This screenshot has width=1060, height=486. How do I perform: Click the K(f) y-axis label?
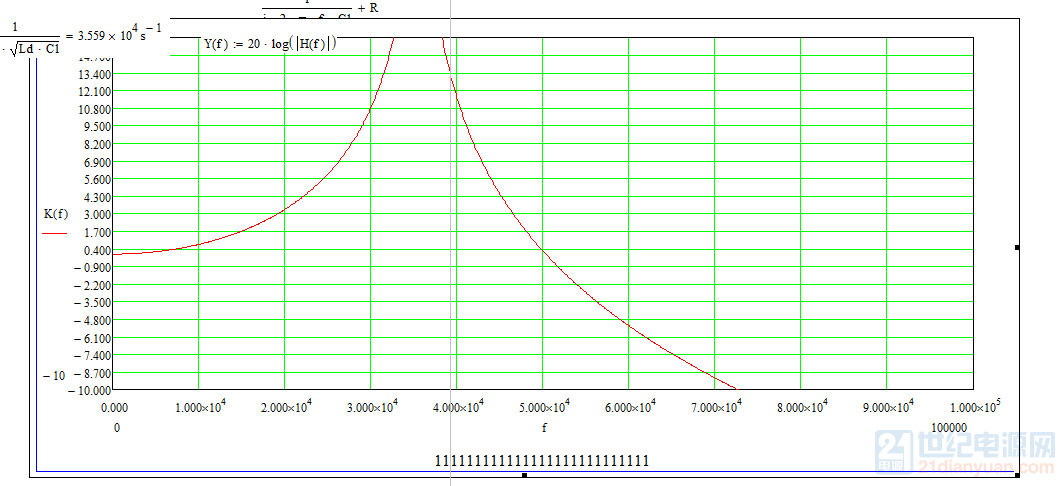56,213
